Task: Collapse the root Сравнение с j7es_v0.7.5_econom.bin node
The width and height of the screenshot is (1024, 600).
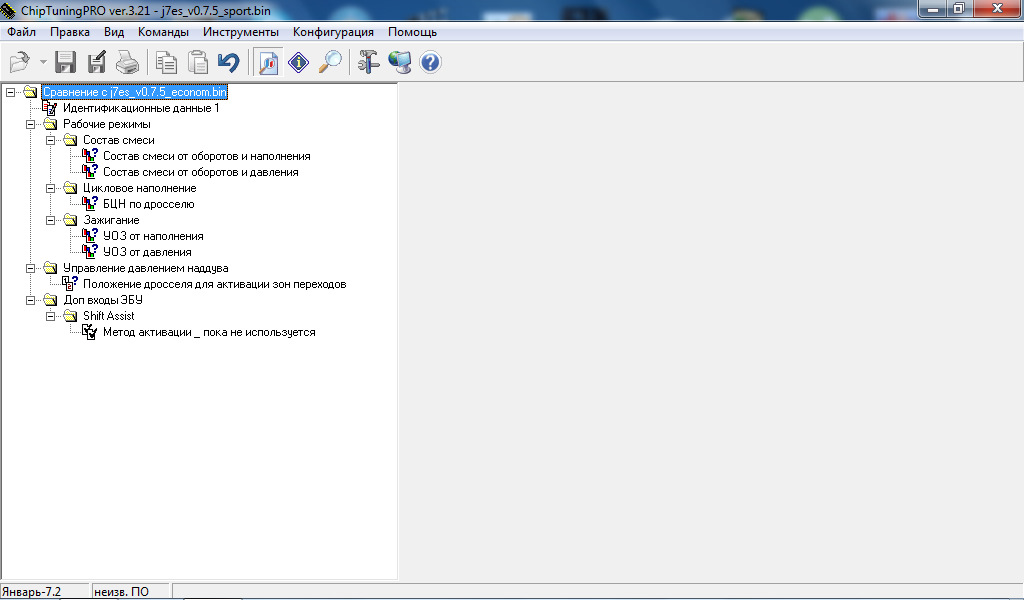Action: point(10,92)
